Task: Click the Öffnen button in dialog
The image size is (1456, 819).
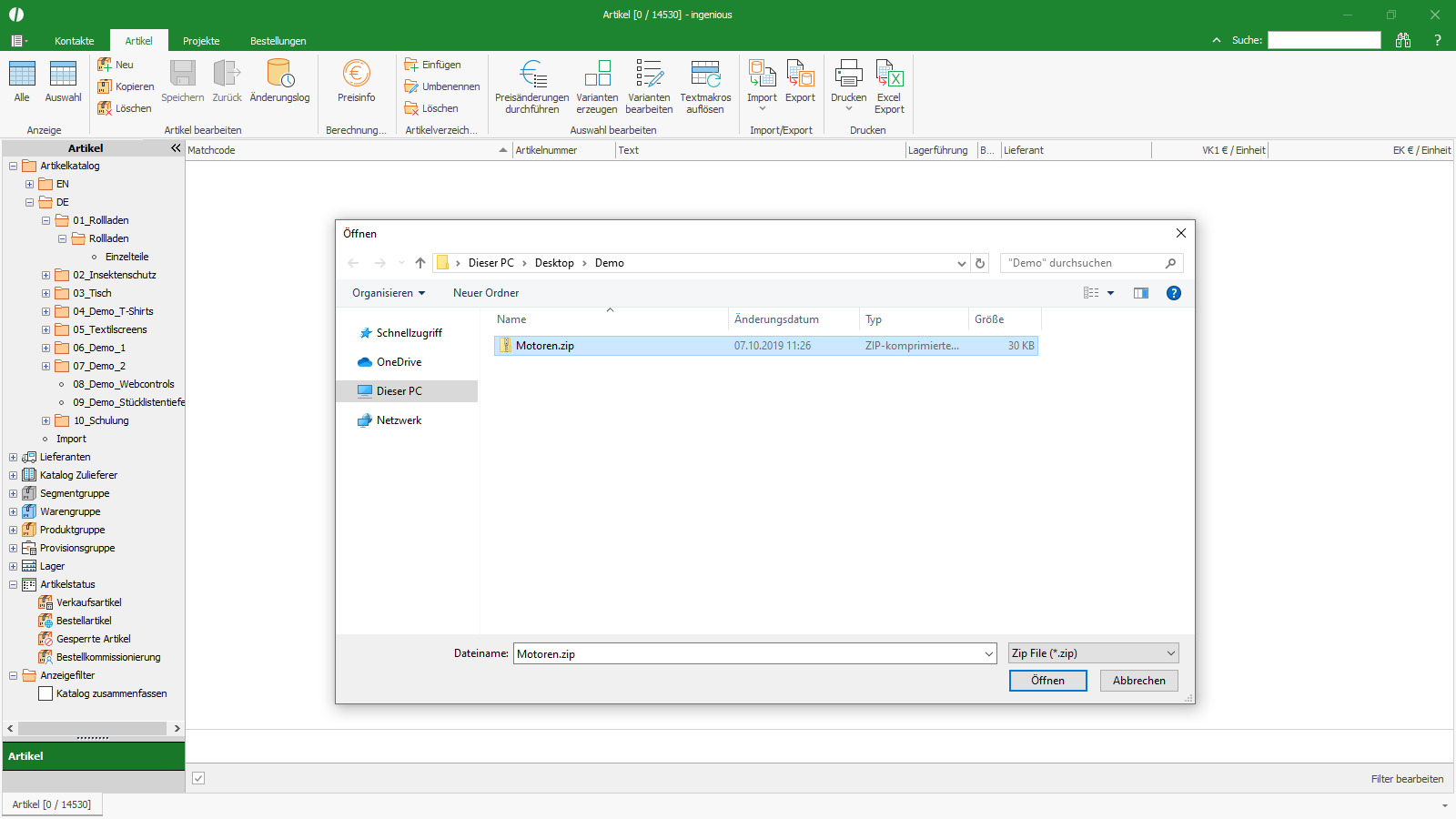Action: pos(1048,681)
